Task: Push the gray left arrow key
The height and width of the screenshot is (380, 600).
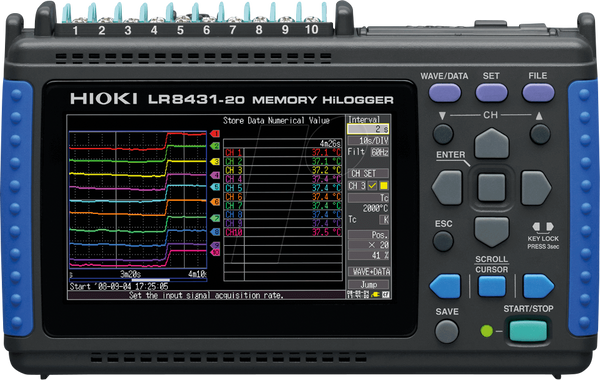Action: click(x=447, y=188)
